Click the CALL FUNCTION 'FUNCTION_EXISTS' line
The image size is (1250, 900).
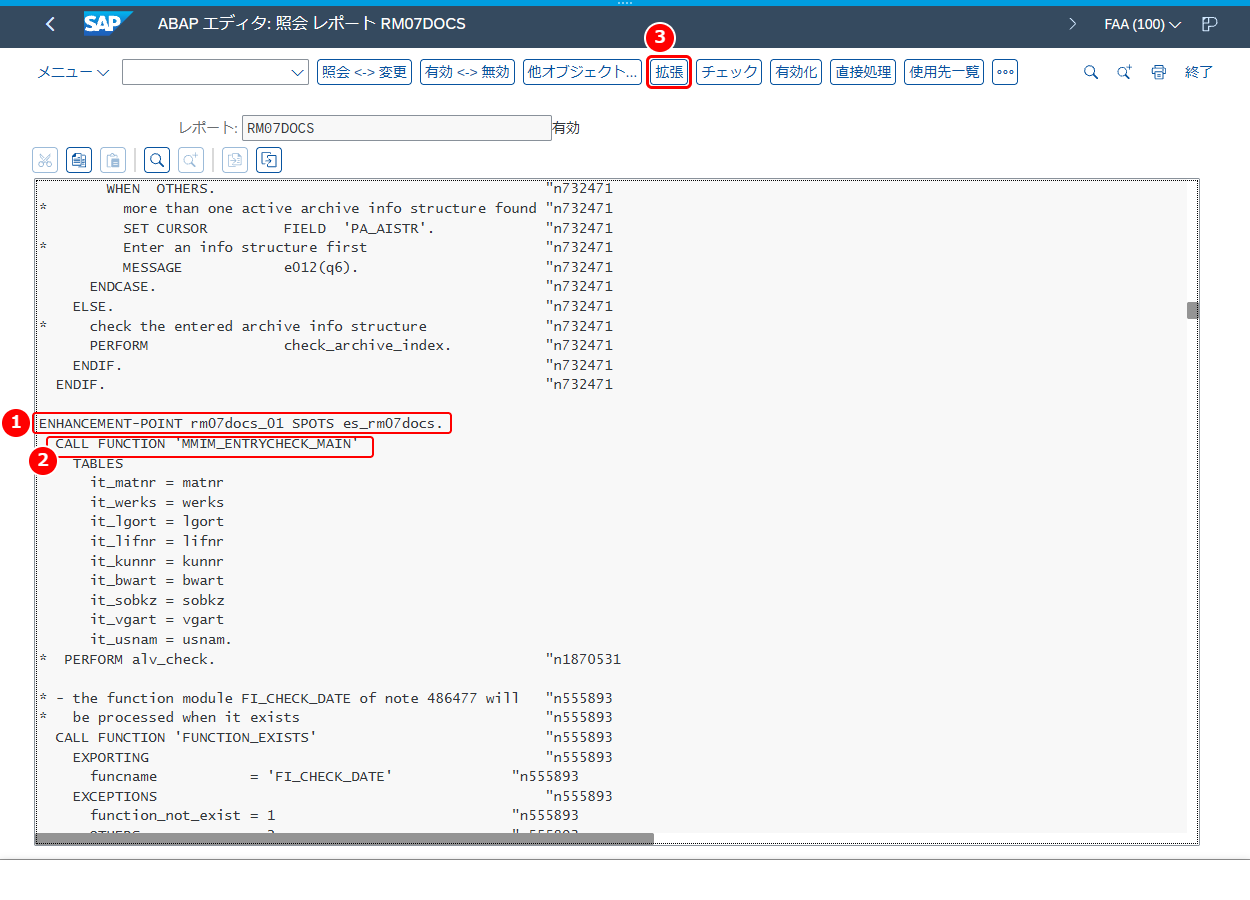(186, 737)
